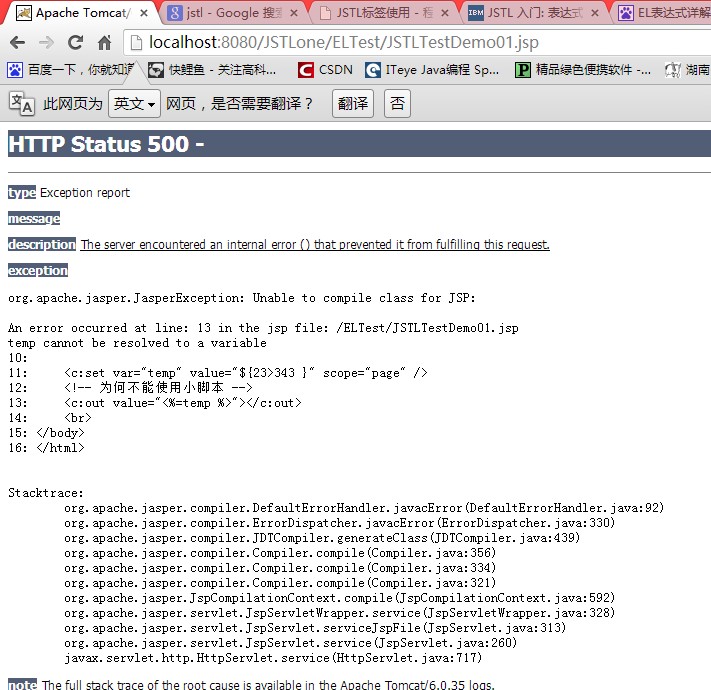Click the 'Stacktrace:' label
This screenshot has height=690, width=711.
pos(46,493)
